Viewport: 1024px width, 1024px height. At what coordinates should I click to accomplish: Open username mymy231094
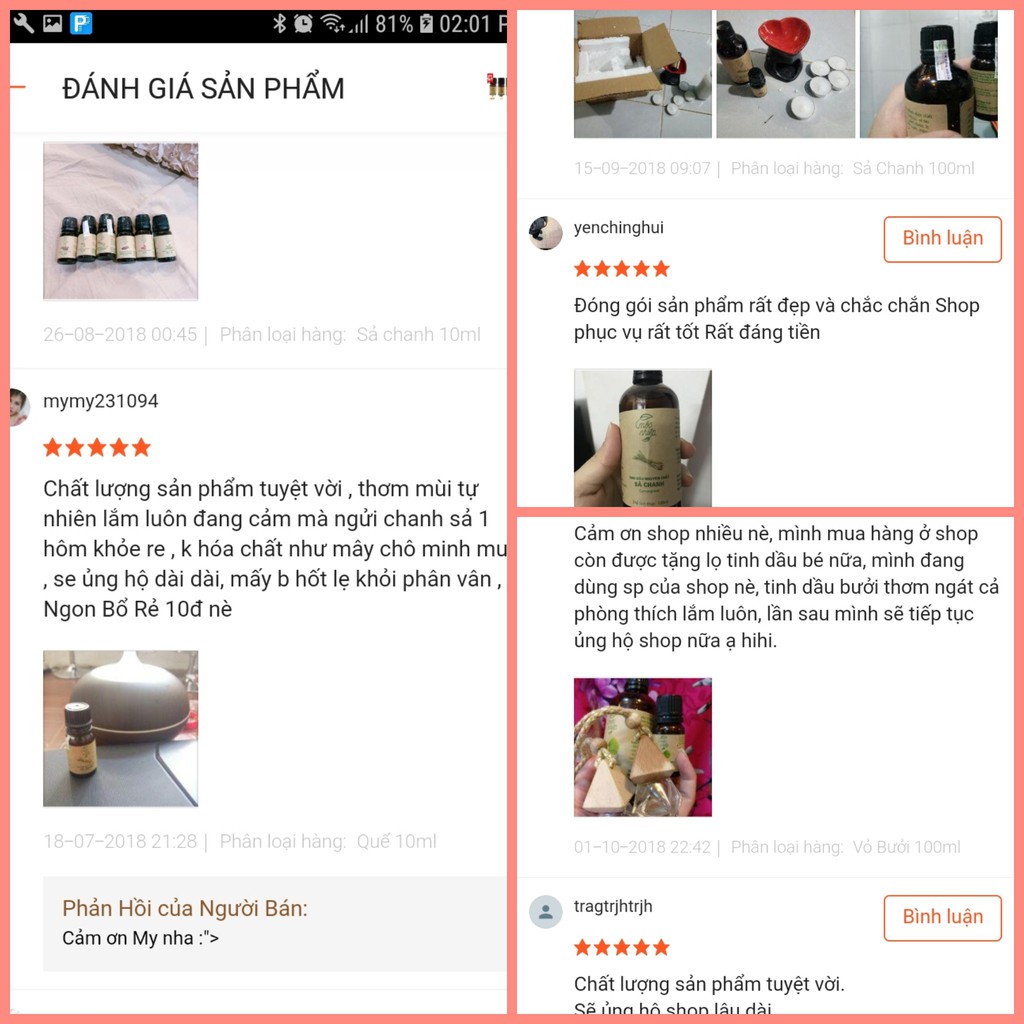tap(101, 401)
